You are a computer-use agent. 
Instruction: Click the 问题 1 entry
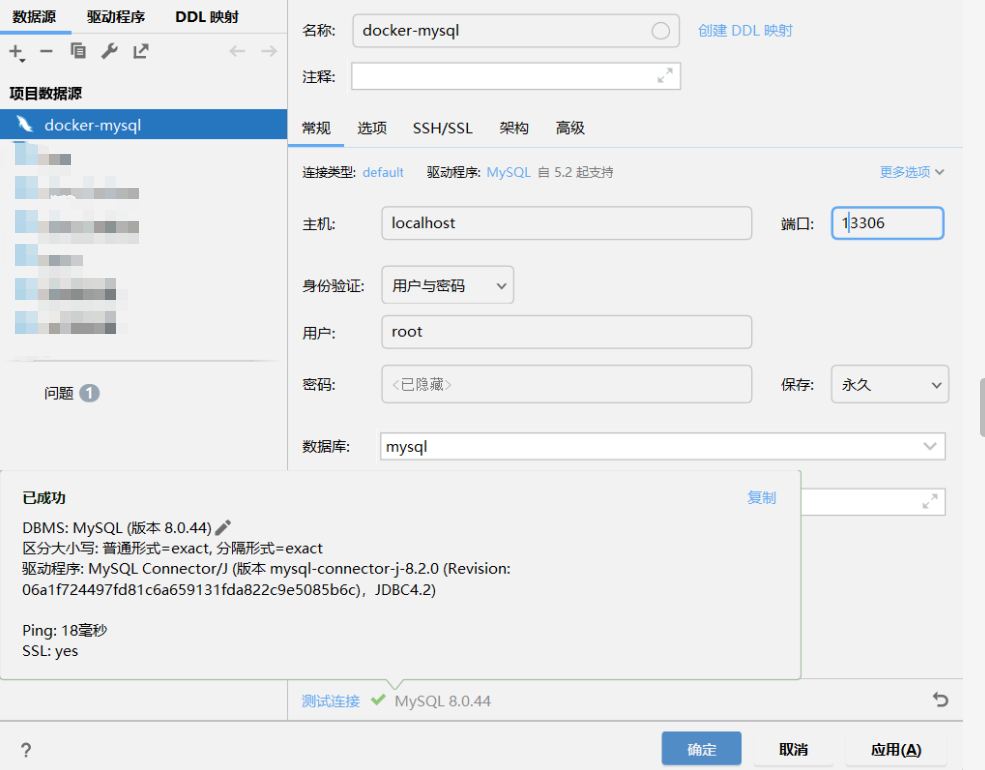(x=72, y=393)
